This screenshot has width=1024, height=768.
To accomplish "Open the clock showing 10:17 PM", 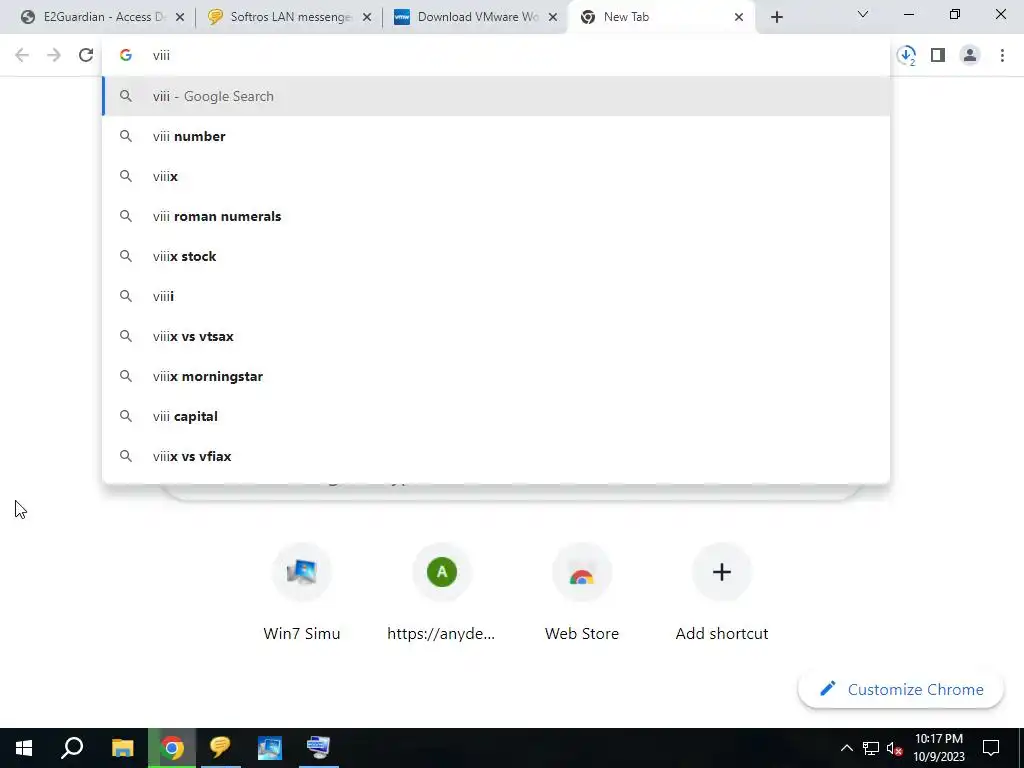I will click(x=938, y=748).
